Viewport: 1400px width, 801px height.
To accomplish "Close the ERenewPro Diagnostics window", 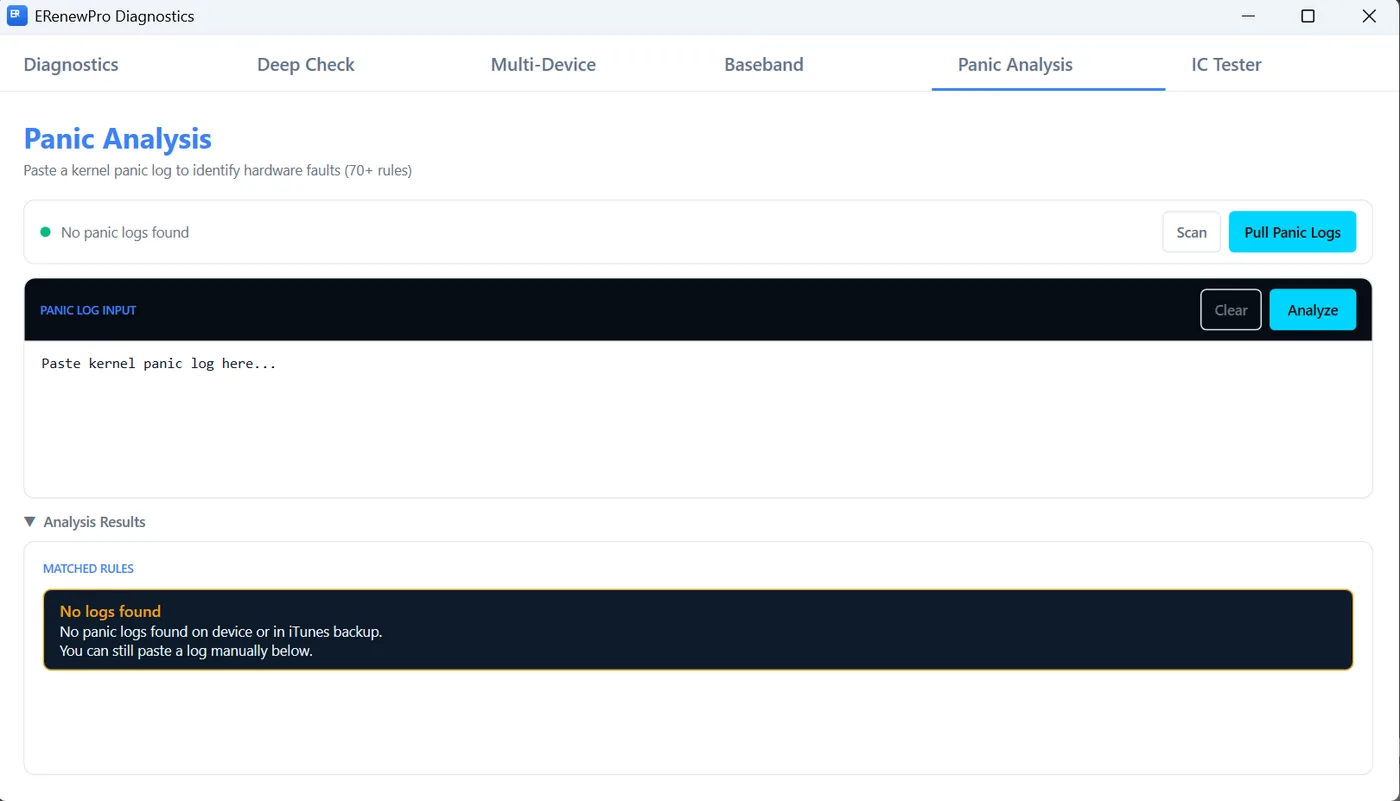I will coord(1369,16).
